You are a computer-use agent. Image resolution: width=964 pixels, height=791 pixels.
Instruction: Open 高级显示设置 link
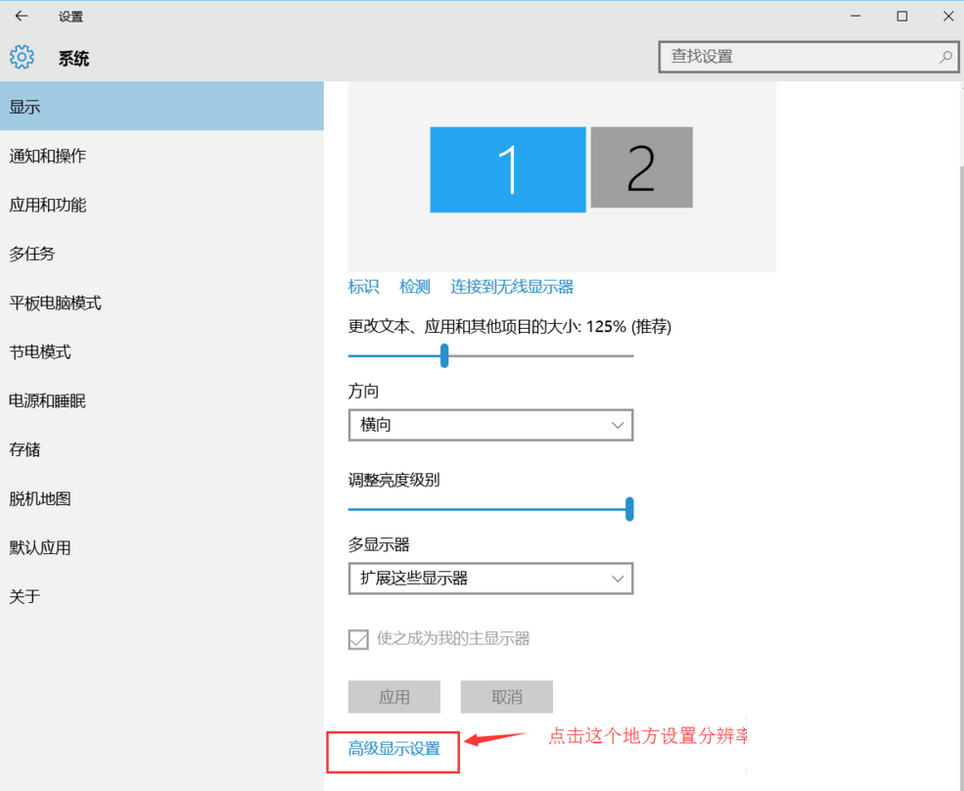[394, 749]
